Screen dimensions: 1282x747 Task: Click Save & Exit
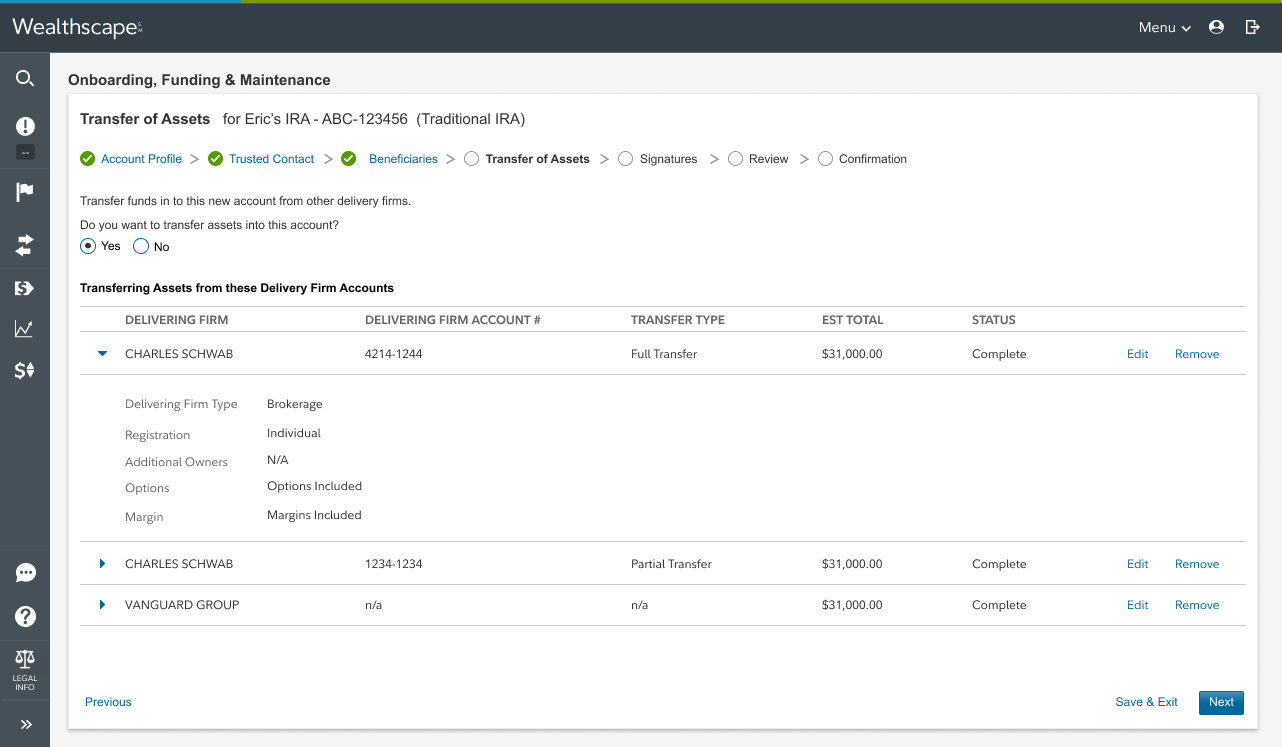(x=1146, y=702)
